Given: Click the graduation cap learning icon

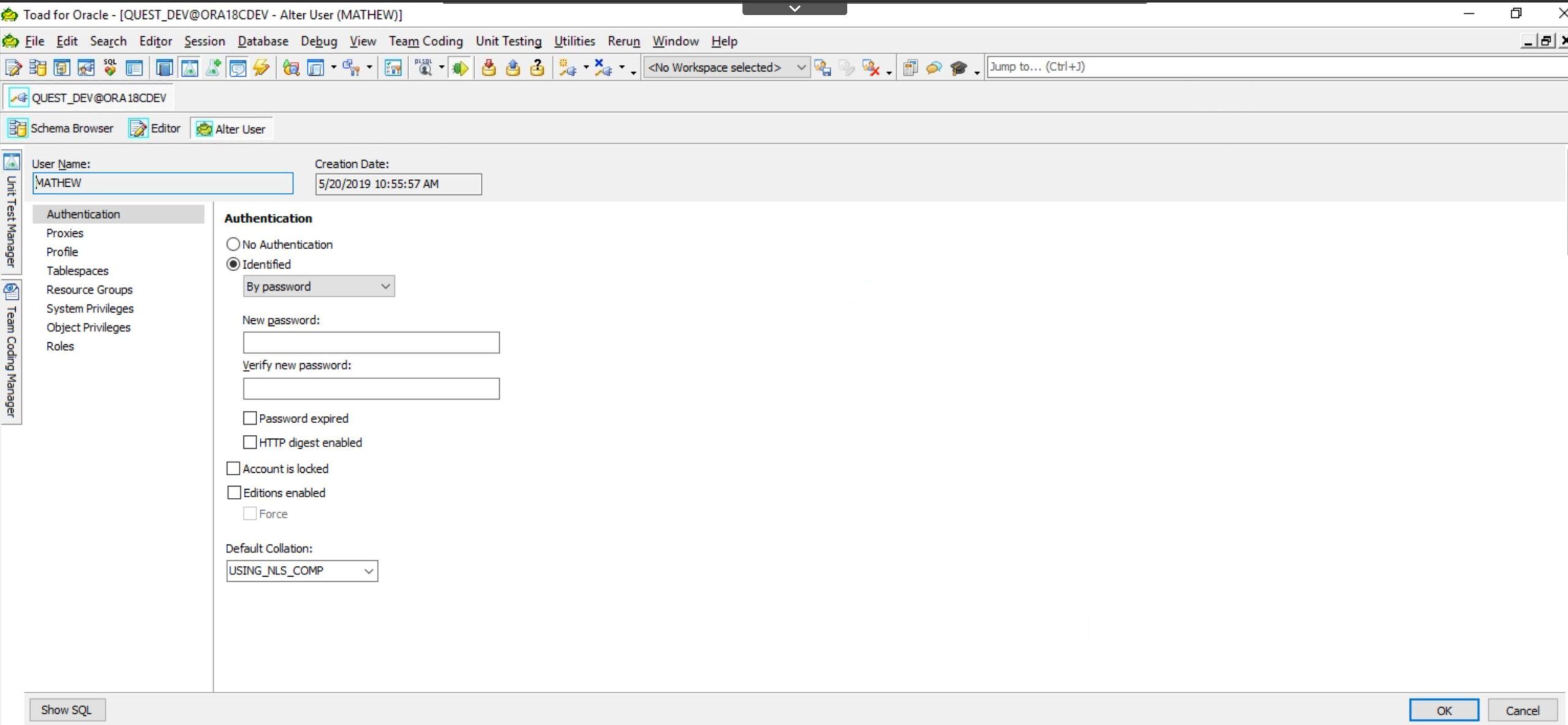Looking at the screenshot, I should (959, 67).
